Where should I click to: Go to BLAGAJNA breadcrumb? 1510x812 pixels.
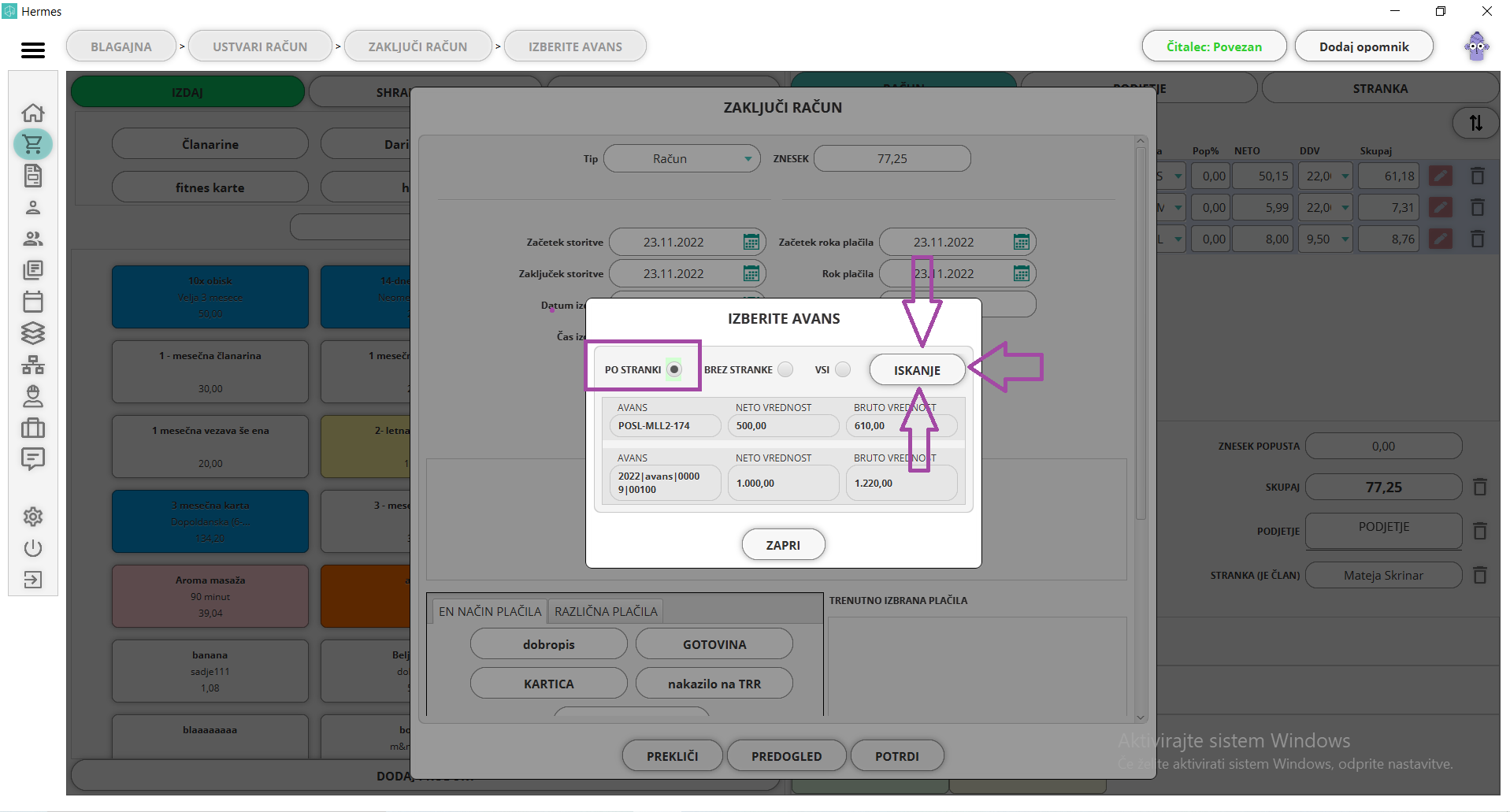[121, 46]
